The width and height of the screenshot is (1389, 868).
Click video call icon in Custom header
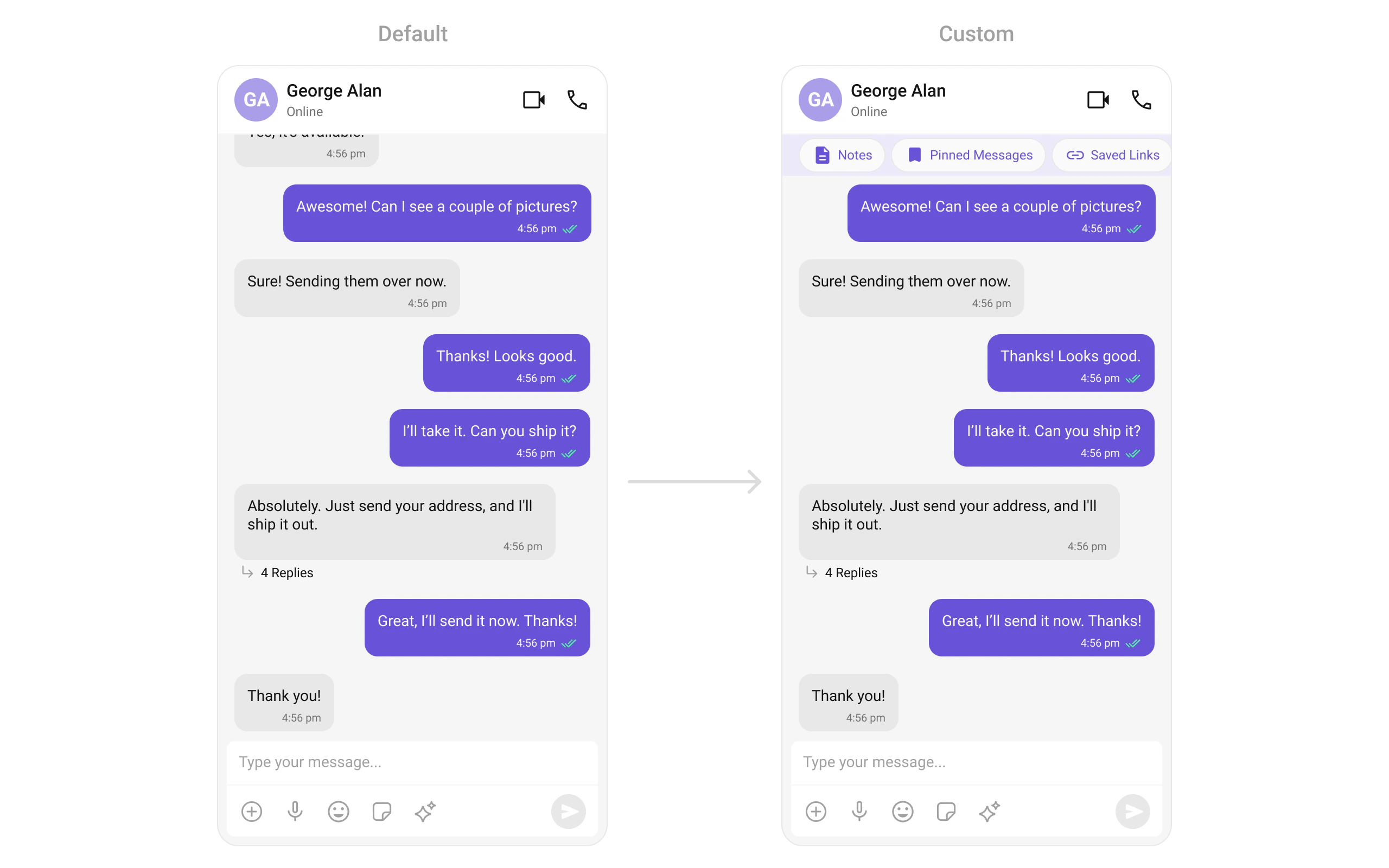(x=1098, y=100)
